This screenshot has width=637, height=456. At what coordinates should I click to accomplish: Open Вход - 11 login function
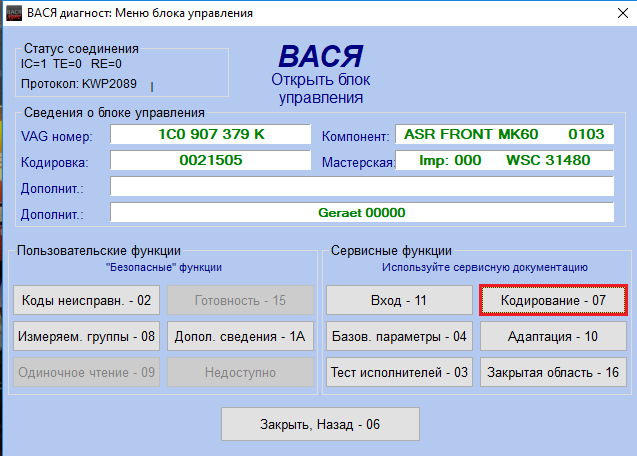point(399,300)
